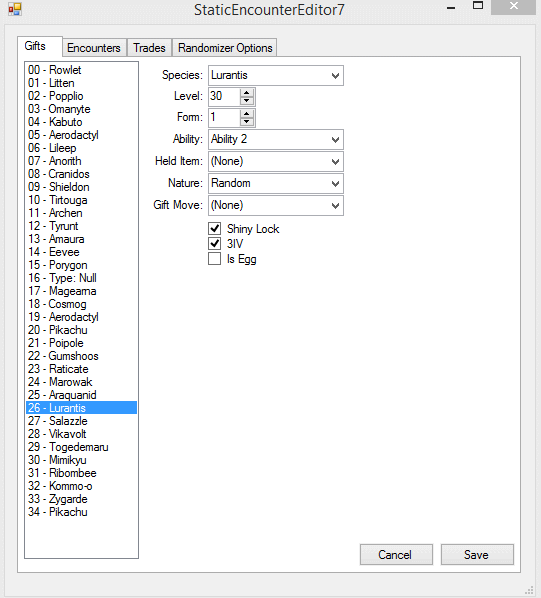541x598 pixels.
Task: Increase Level with the up arrow
Action: point(247,93)
